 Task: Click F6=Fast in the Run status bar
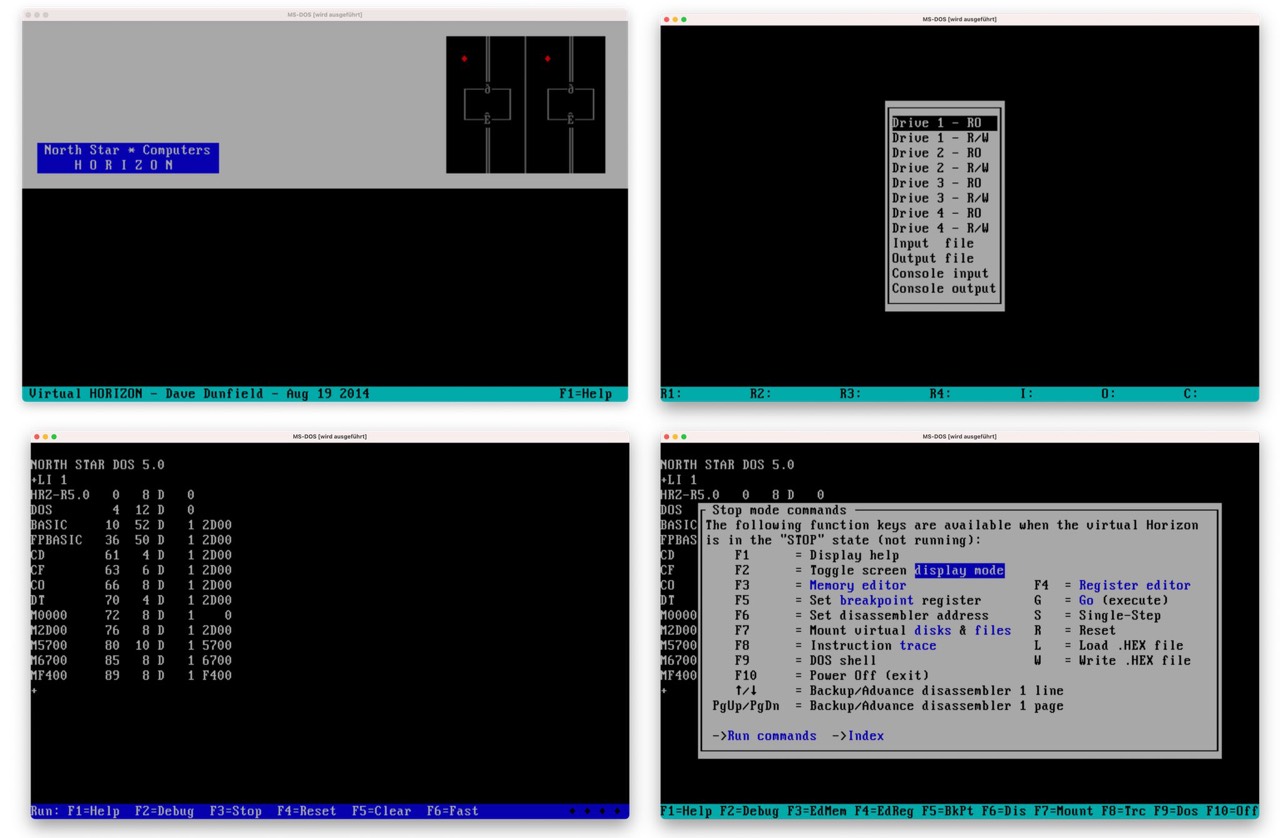pyautogui.click(x=453, y=811)
